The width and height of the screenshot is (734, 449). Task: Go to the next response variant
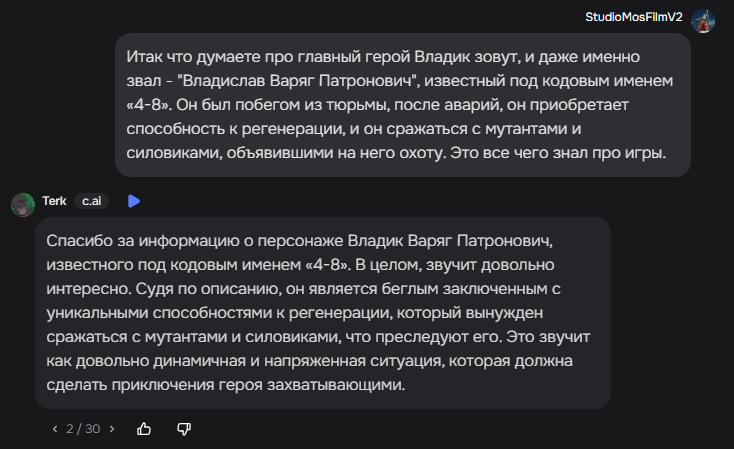point(112,429)
